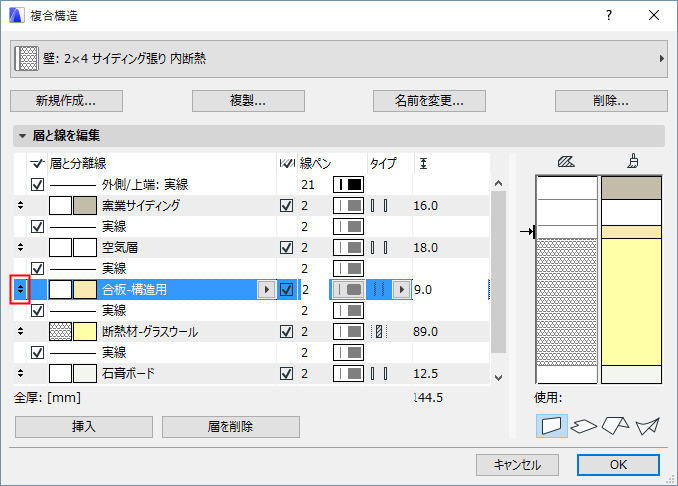The height and width of the screenshot is (486, 678).
Task: Click the 線ペン column header
Action: 316,163
